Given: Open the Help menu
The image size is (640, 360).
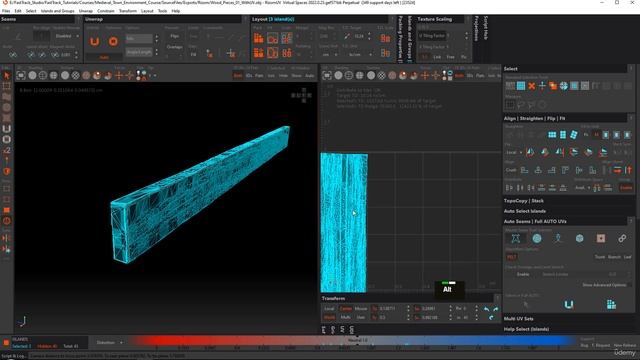Looking at the screenshot, I should point(176,11).
